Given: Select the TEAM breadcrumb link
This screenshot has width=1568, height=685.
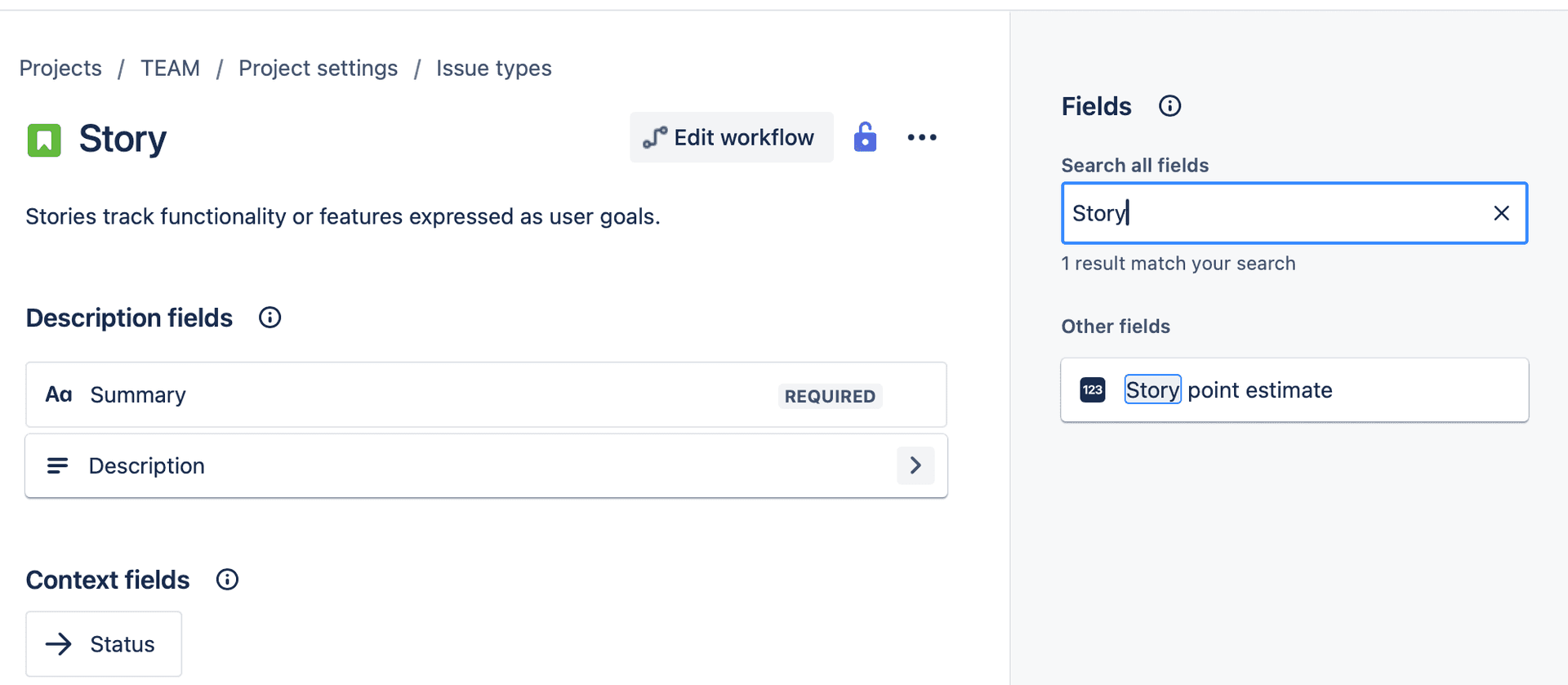Looking at the screenshot, I should coord(170,68).
